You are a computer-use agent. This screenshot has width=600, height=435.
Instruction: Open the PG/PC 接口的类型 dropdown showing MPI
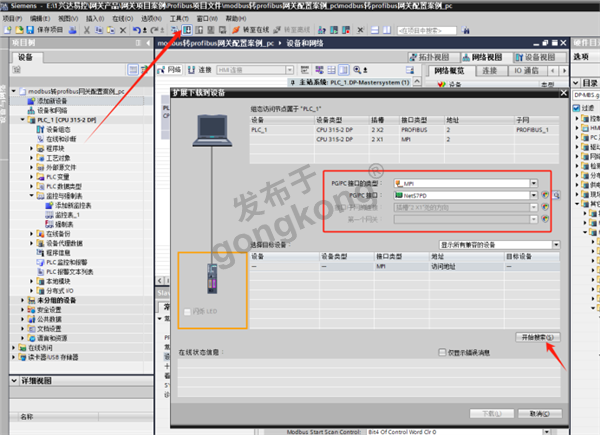[534, 184]
